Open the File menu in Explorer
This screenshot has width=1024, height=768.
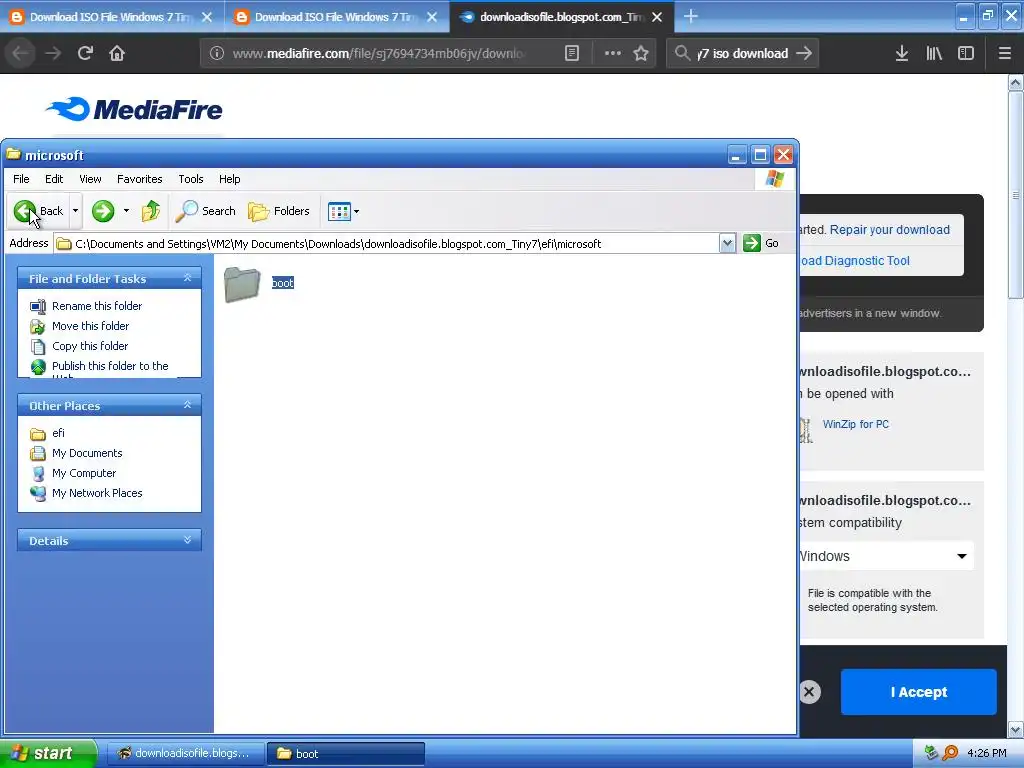pos(21,179)
